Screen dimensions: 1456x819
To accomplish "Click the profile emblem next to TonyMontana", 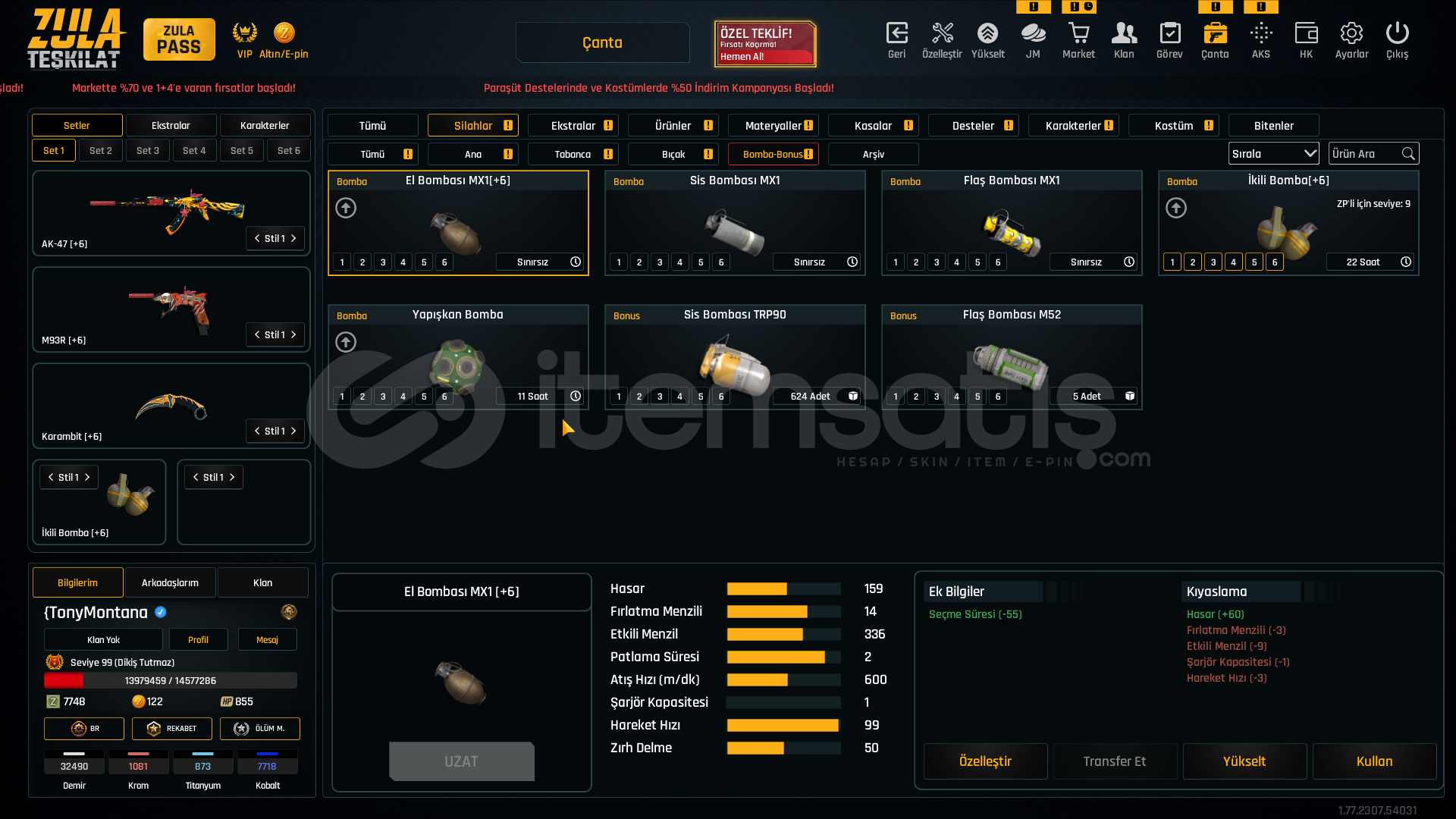I will (289, 612).
